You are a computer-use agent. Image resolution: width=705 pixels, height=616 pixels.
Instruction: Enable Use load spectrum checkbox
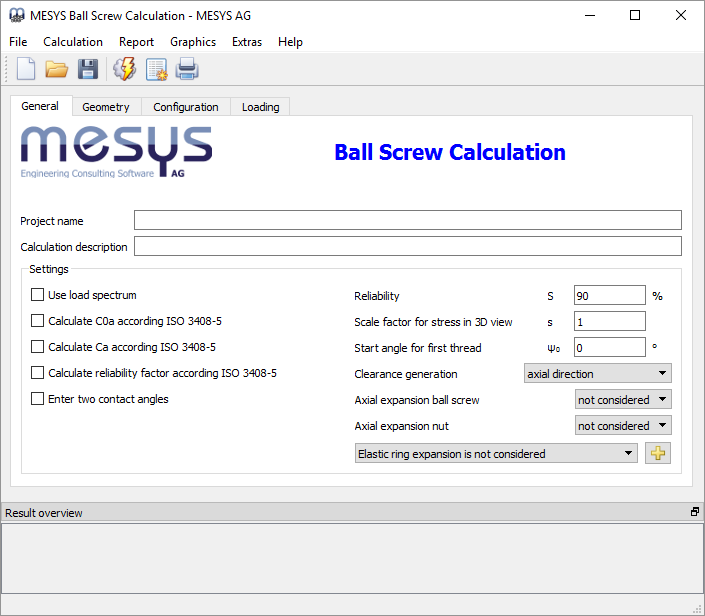[38, 295]
